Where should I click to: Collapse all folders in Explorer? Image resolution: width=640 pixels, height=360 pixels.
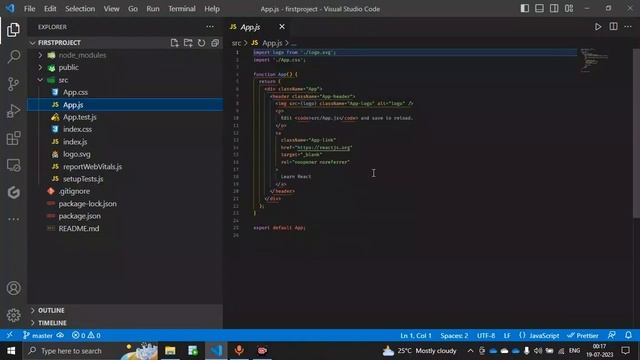pyautogui.click(x=215, y=43)
